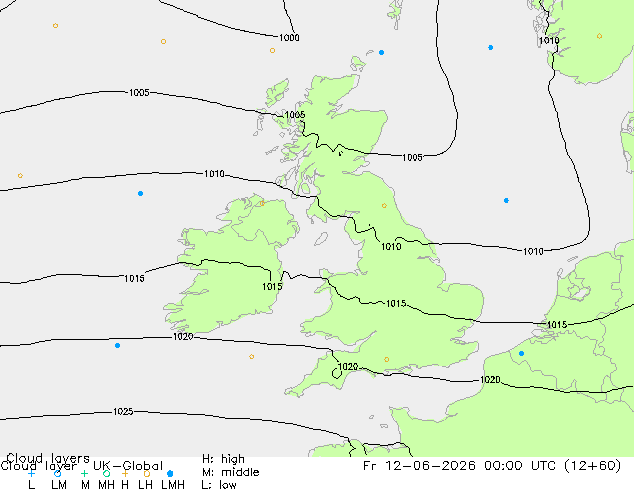This screenshot has height=490, width=634.
Task: Select the orange marker in the top-left map corner
Action: coord(55,25)
